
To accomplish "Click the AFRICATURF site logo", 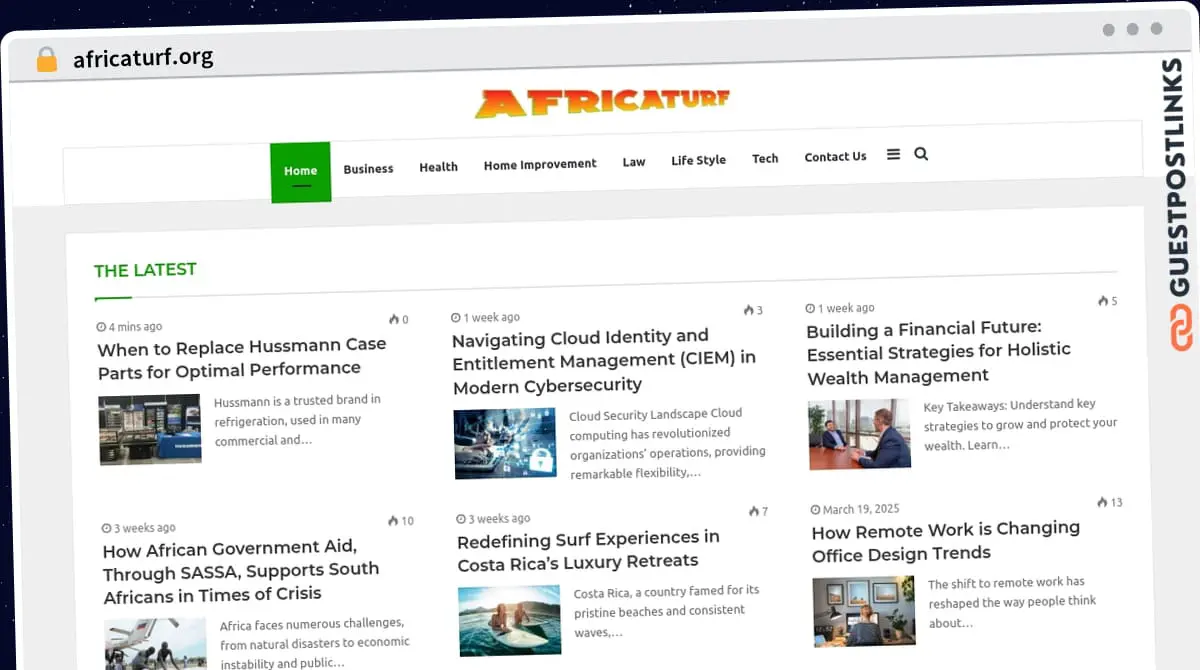I will click(602, 99).
